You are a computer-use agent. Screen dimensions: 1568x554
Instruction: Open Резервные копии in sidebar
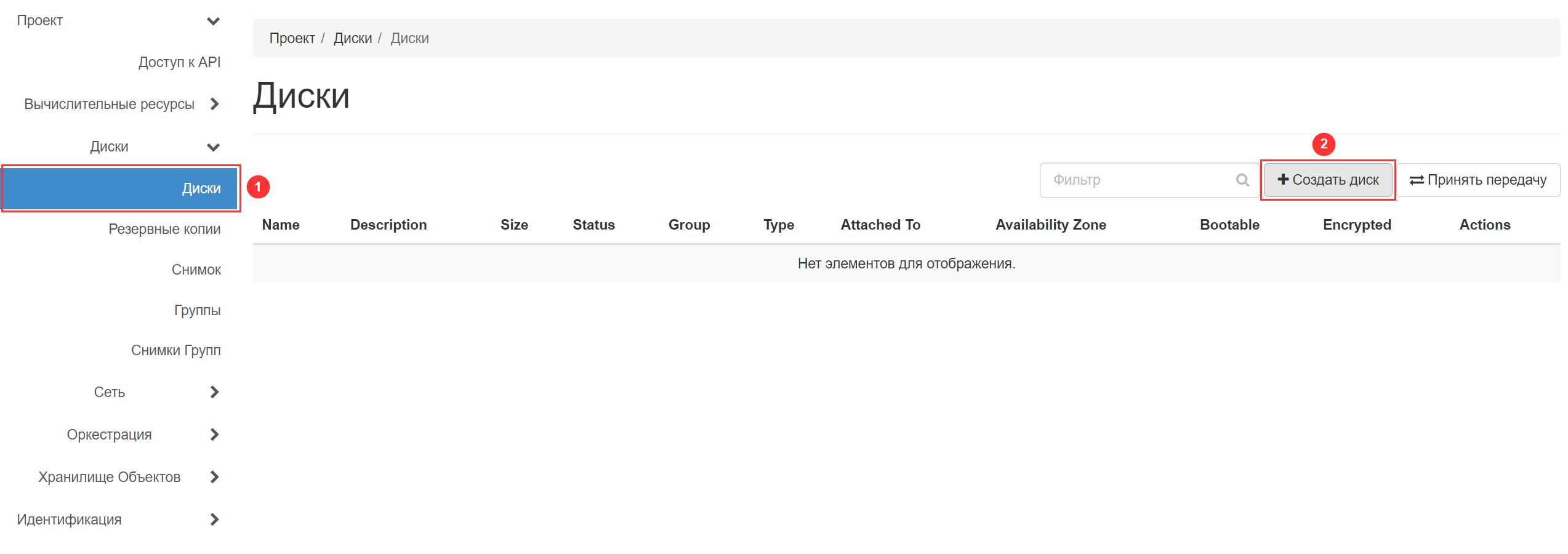164,229
